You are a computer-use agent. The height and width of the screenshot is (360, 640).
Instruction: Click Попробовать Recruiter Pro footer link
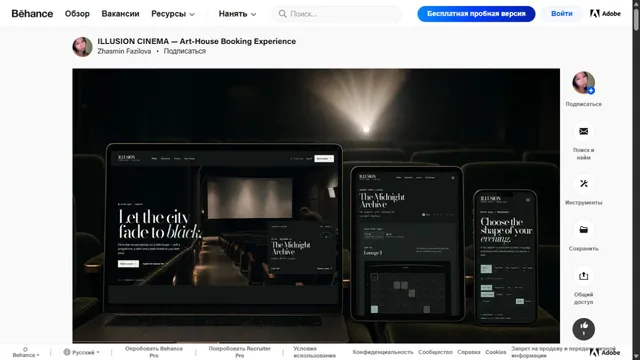click(240, 352)
